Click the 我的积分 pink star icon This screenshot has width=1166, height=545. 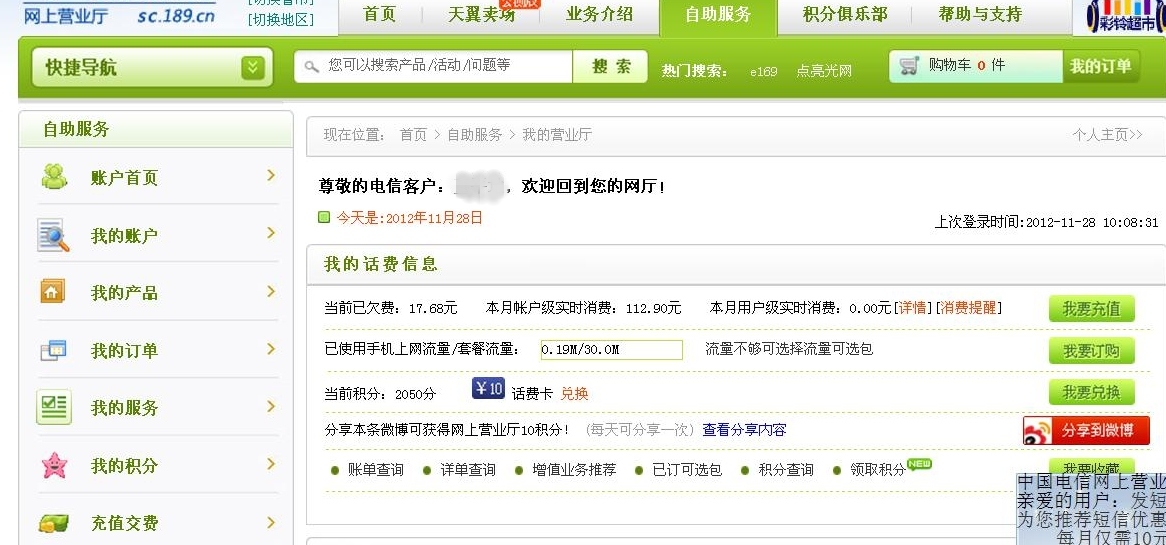pos(54,465)
